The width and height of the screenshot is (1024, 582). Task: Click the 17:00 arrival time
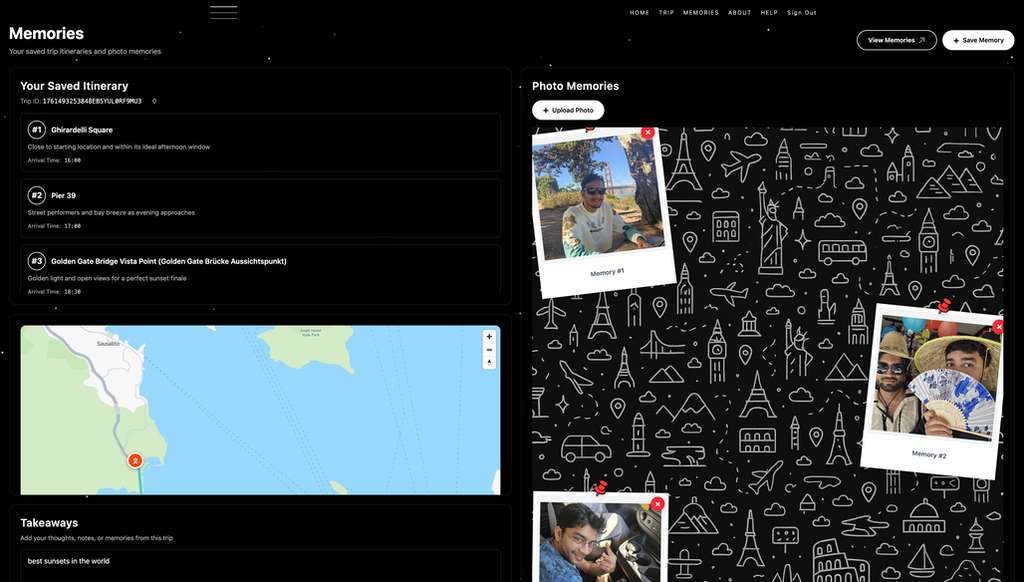click(72, 226)
